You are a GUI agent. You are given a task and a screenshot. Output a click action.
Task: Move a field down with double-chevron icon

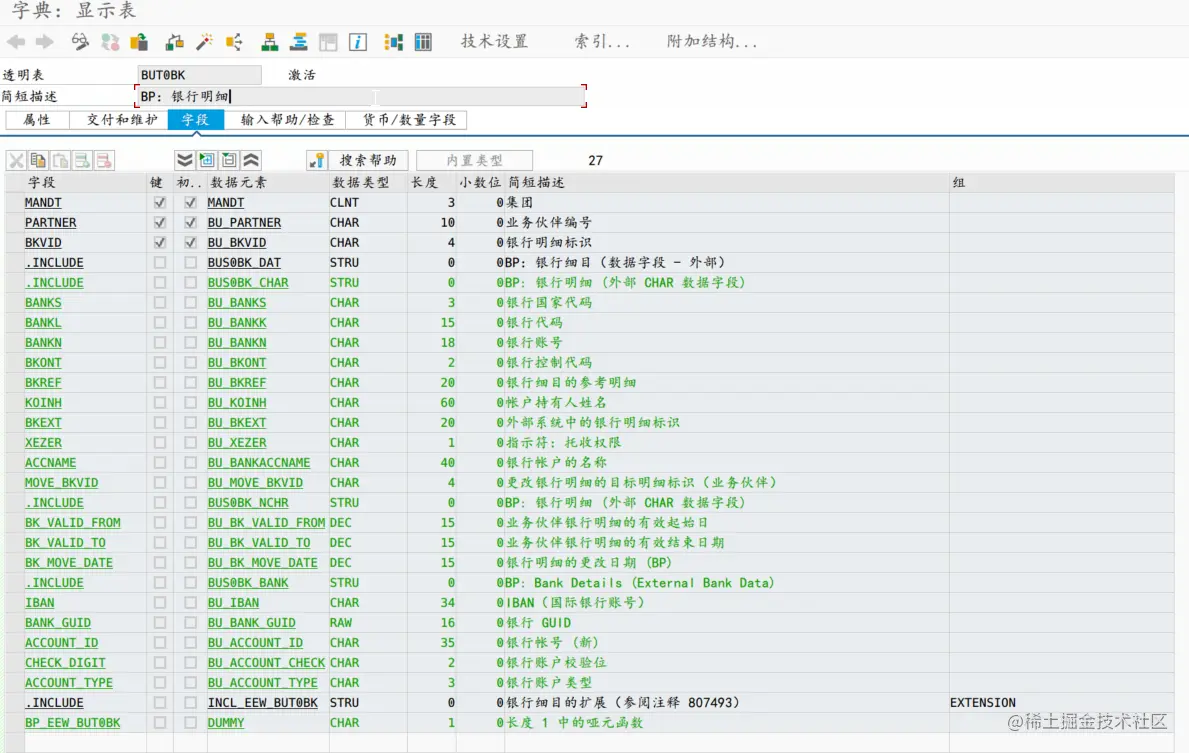[185, 160]
